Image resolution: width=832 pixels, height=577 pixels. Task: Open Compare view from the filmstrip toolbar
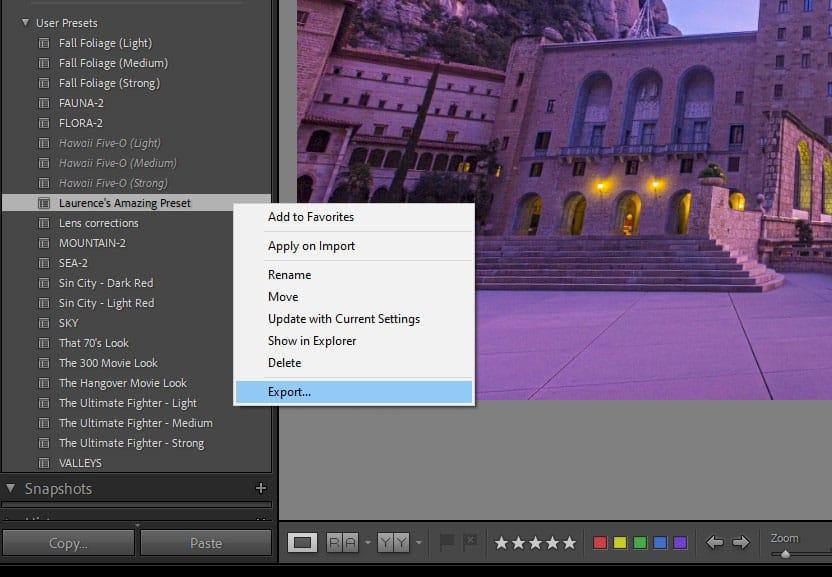pos(341,542)
